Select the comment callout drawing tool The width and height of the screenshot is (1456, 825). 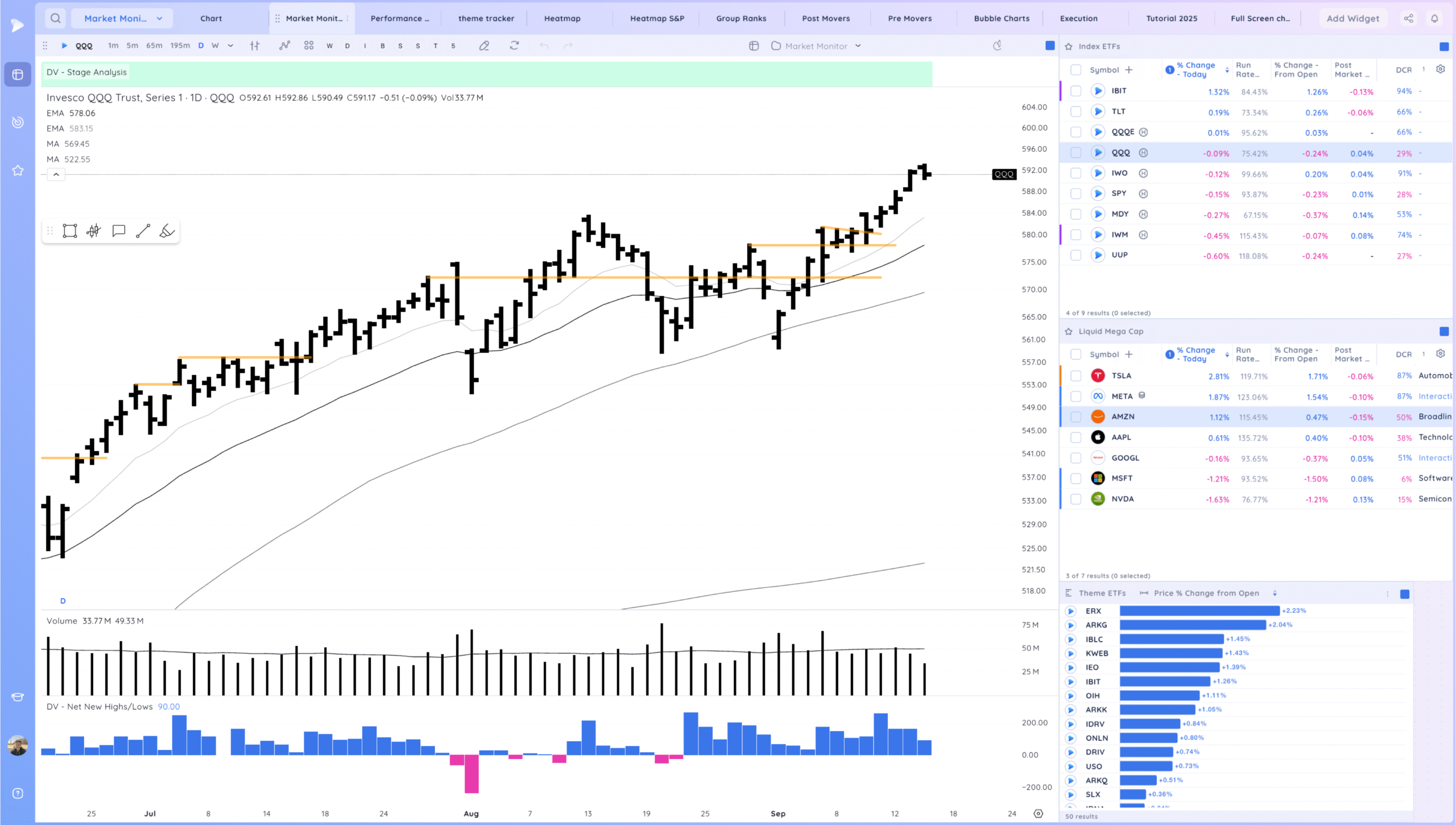pos(118,231)
